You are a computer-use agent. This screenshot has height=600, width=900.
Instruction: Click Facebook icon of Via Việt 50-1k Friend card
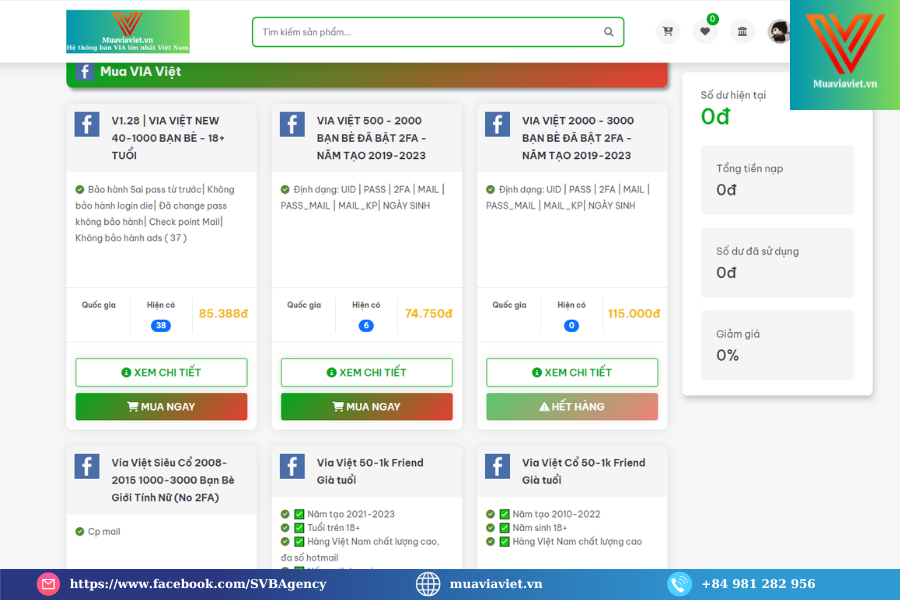292,466
